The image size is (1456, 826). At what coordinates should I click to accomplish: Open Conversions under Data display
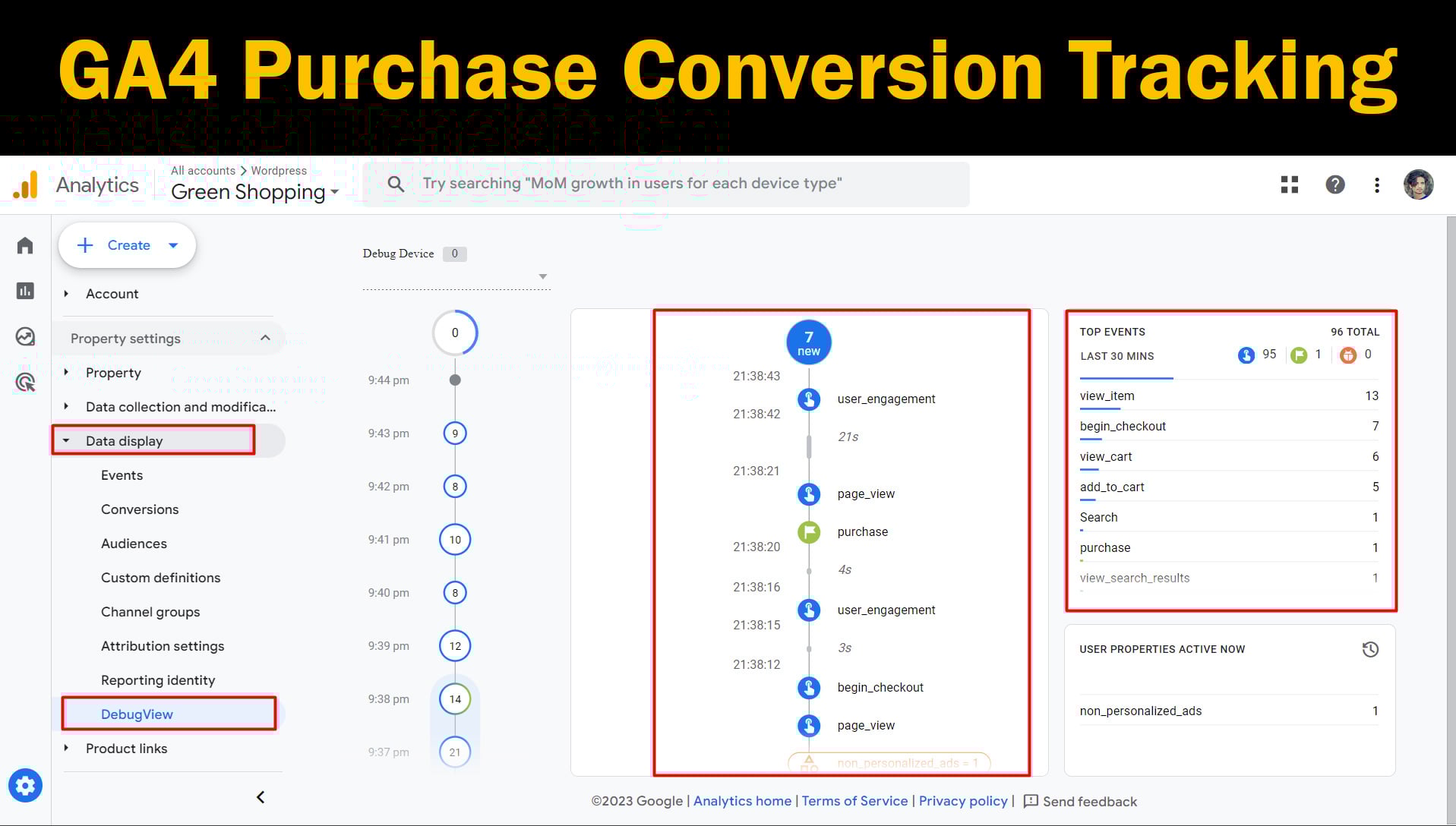coord(140,509)
